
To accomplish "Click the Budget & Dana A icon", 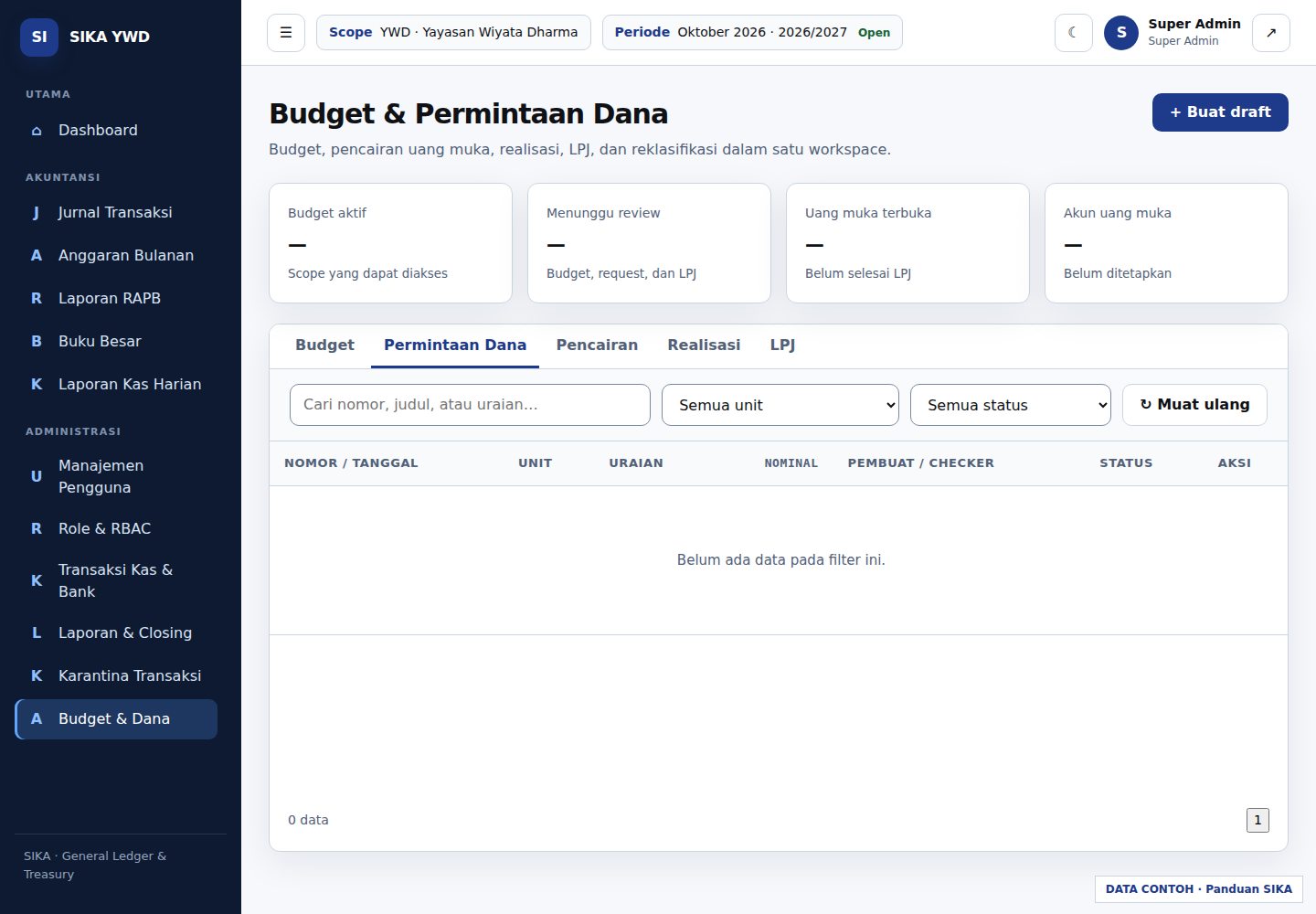I will pyautogui.click(x=37, y=719).
